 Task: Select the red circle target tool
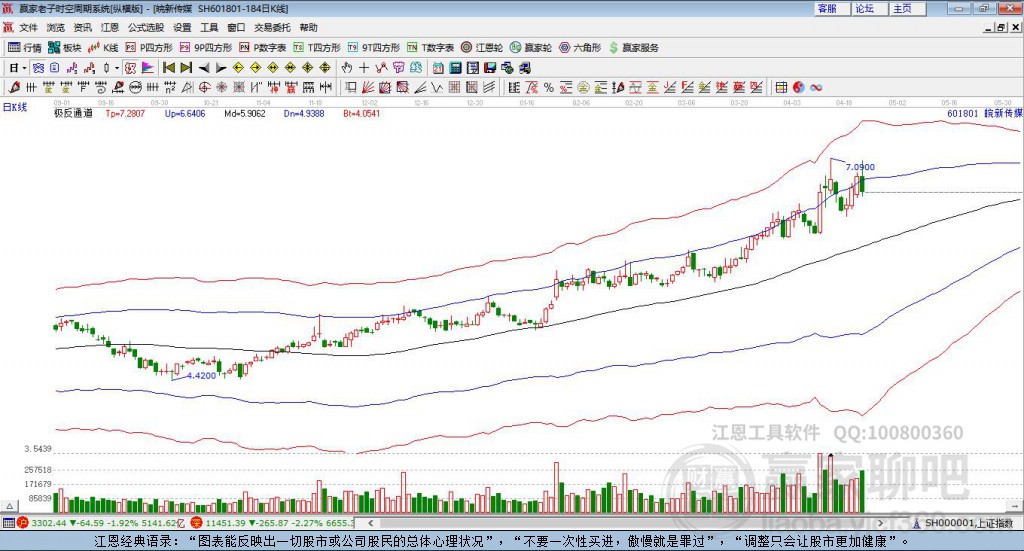[204, 87]
